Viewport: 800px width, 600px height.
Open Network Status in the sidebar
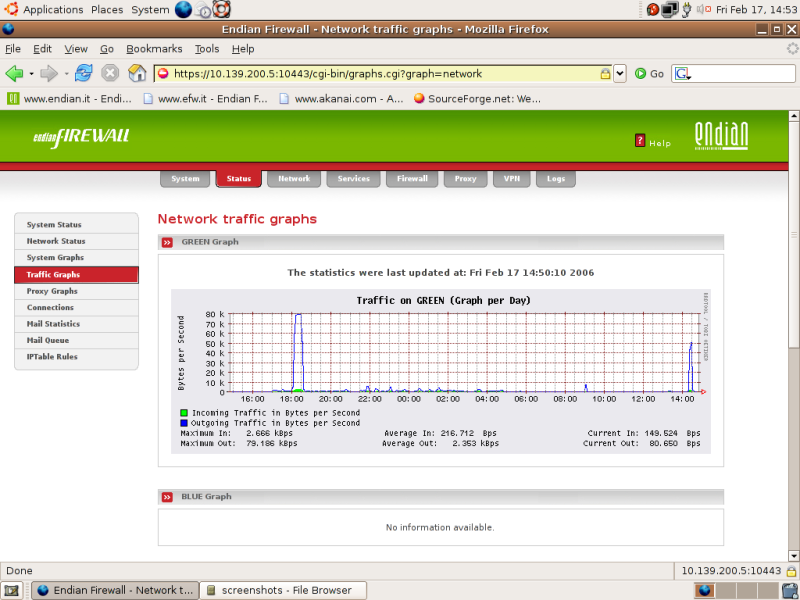click(77, 241)
